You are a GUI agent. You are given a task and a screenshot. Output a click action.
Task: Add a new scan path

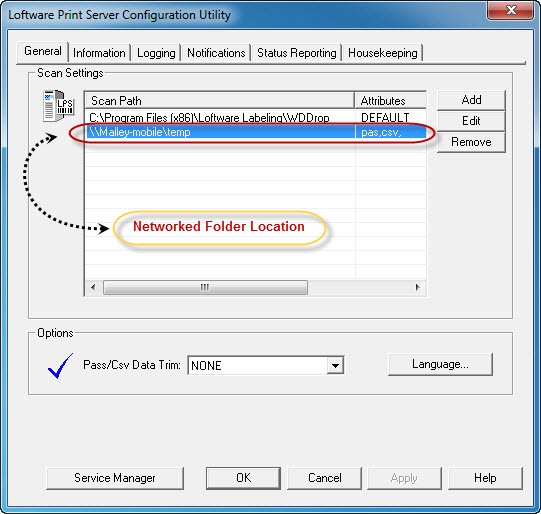pos(471,100)
